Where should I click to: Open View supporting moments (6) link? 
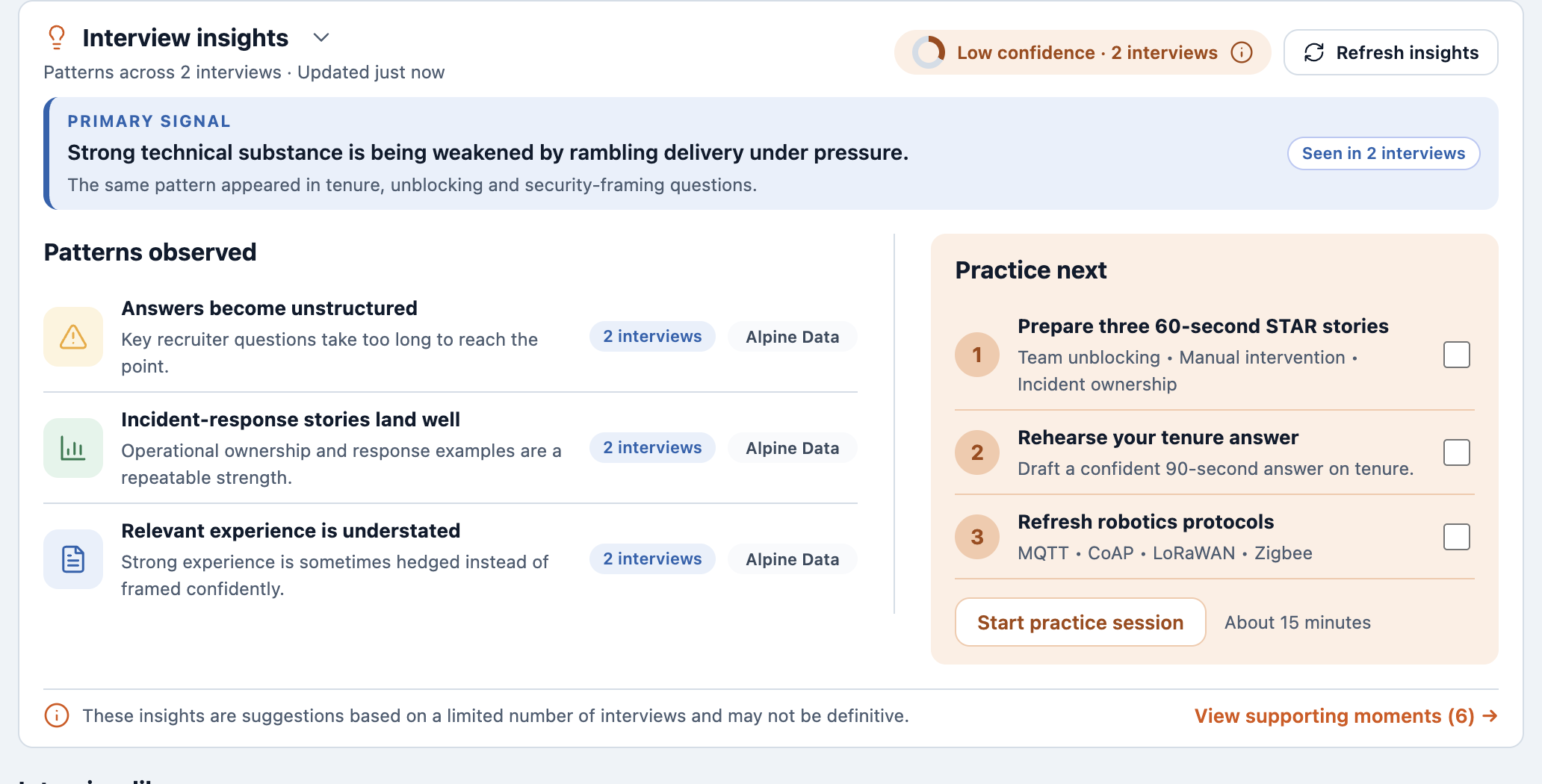tap(1346, 716)
